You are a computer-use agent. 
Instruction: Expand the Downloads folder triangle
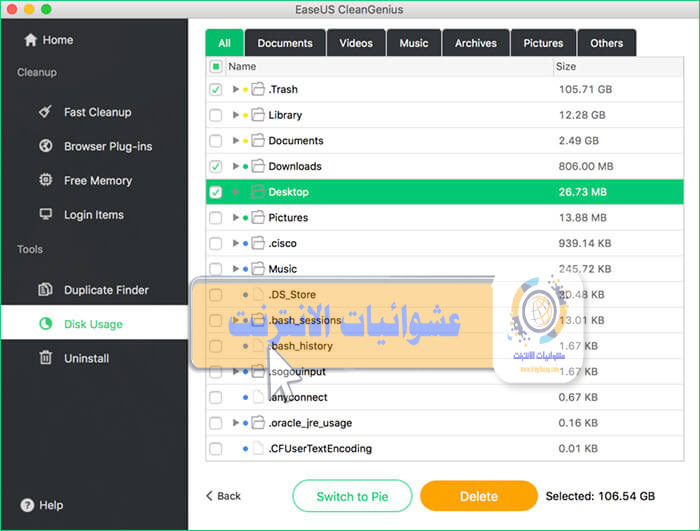click(x=236, y=166)
